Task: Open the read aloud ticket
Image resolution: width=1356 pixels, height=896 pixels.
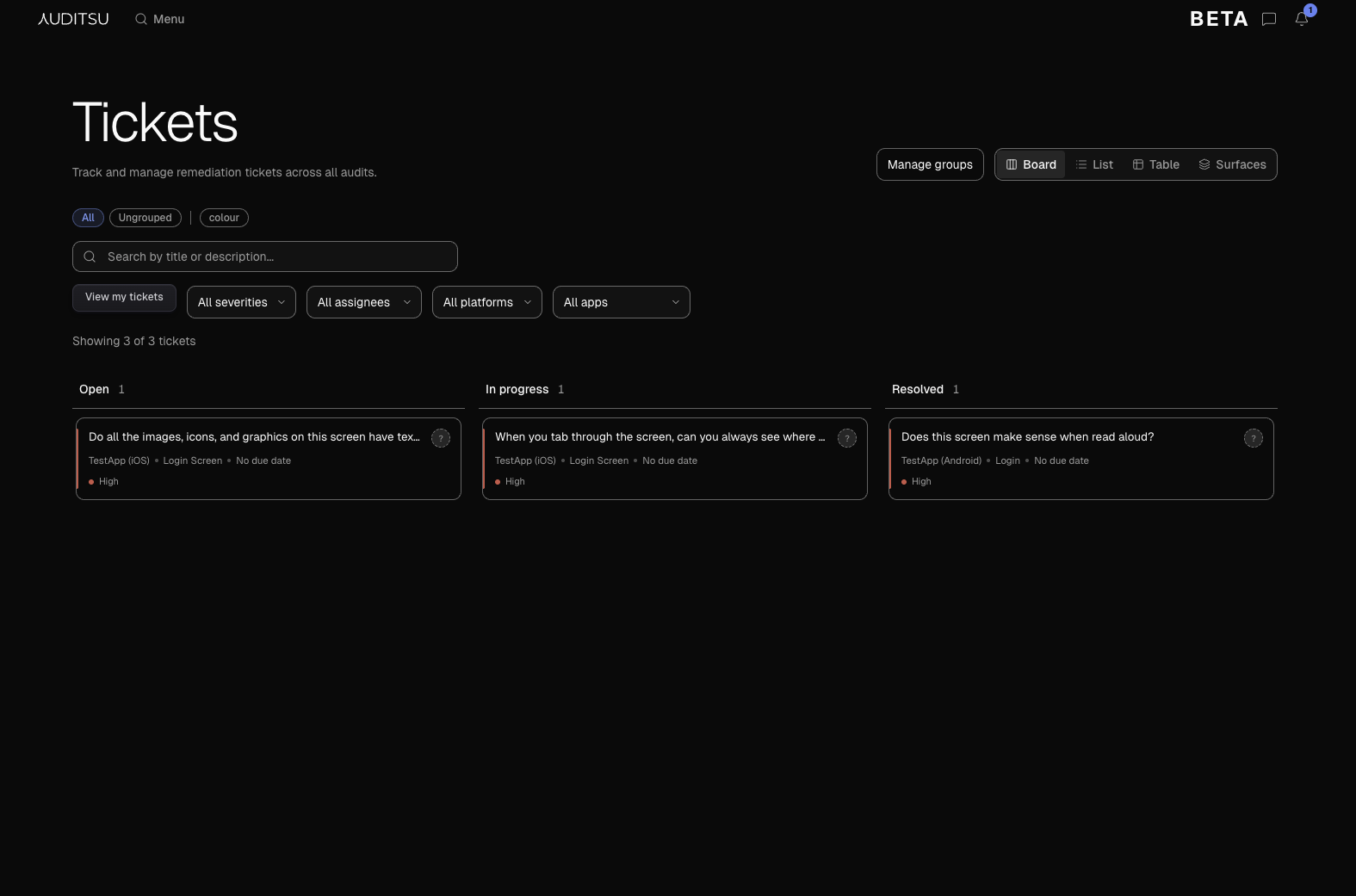Action: point(1081,459)
